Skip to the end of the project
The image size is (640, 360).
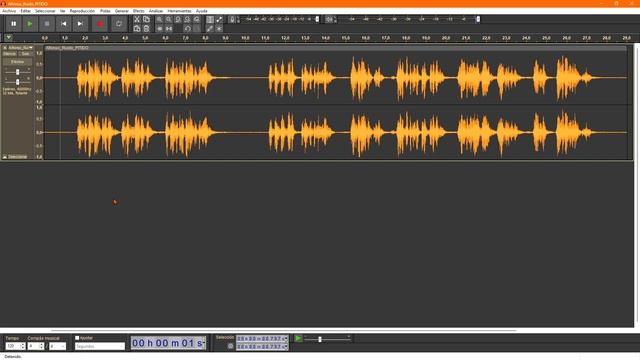[x=80, y=24]
